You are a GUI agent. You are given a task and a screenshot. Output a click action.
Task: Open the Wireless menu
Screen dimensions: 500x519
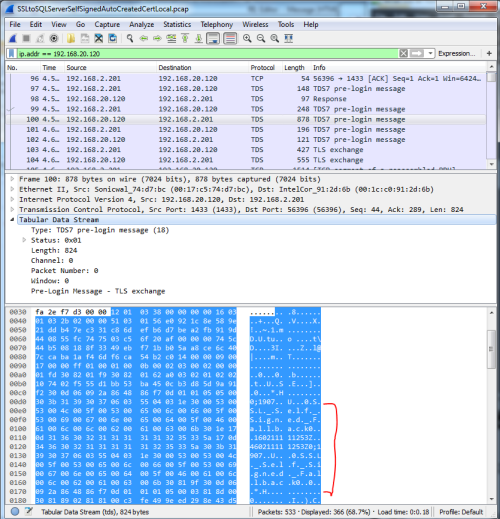(255, 24)
